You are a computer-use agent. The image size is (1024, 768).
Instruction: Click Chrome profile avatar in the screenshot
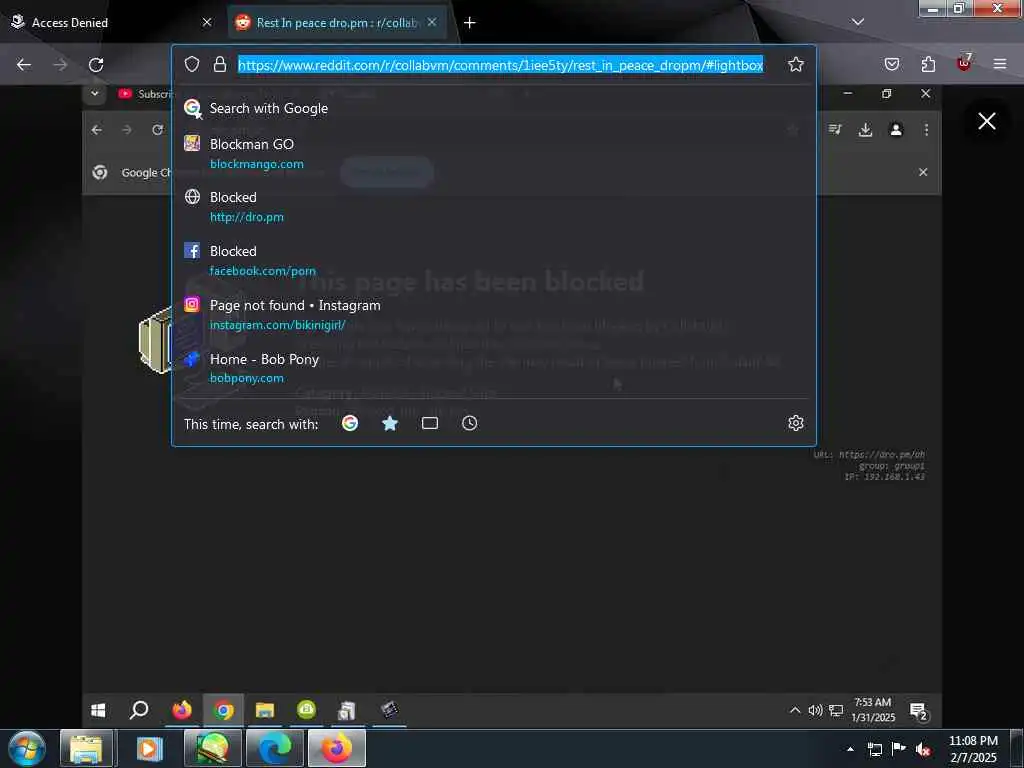click(x=896, y=130)
